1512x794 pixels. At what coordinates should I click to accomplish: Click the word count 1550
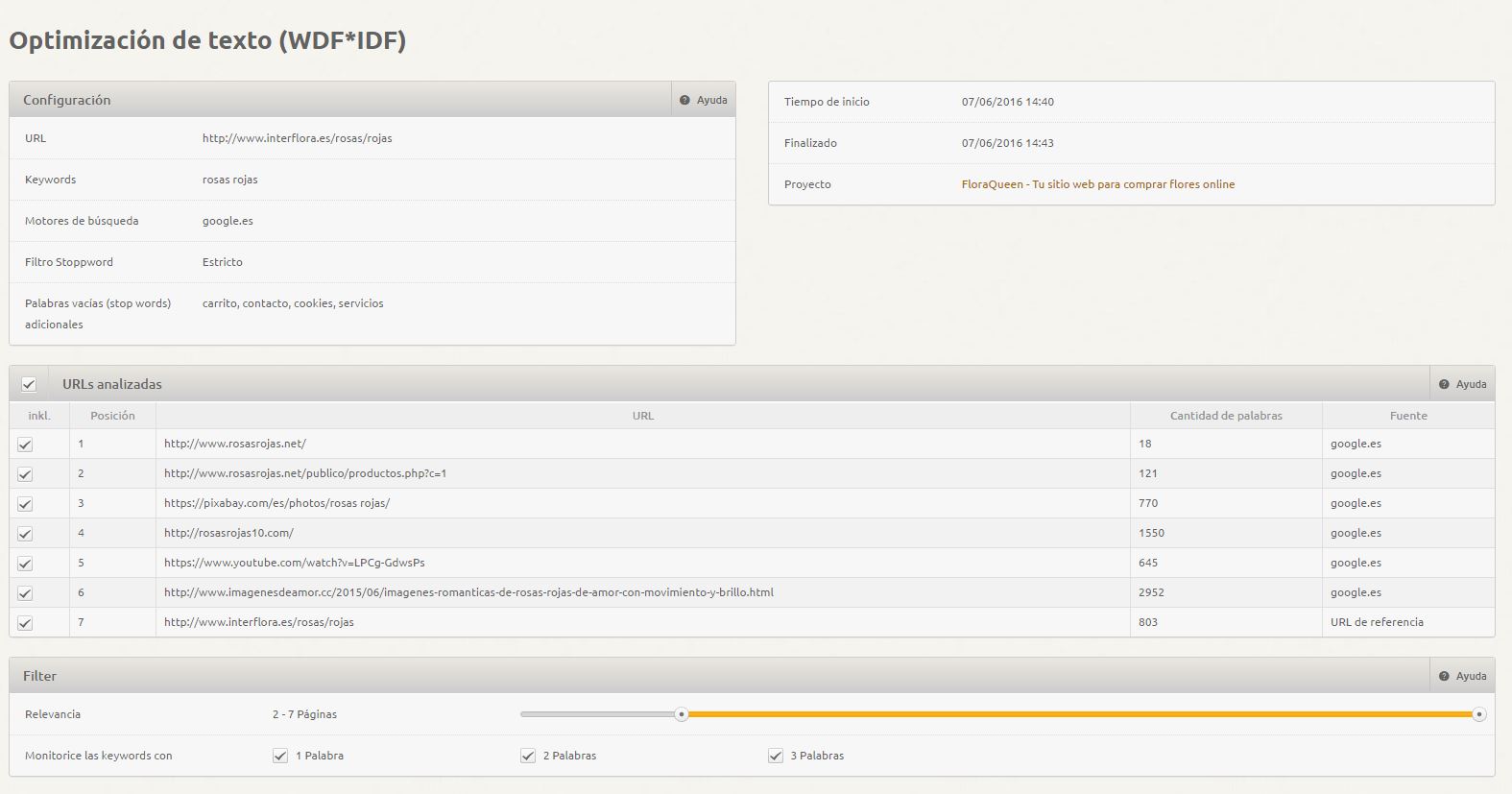pyautogui.click(x=1151, y=533)
